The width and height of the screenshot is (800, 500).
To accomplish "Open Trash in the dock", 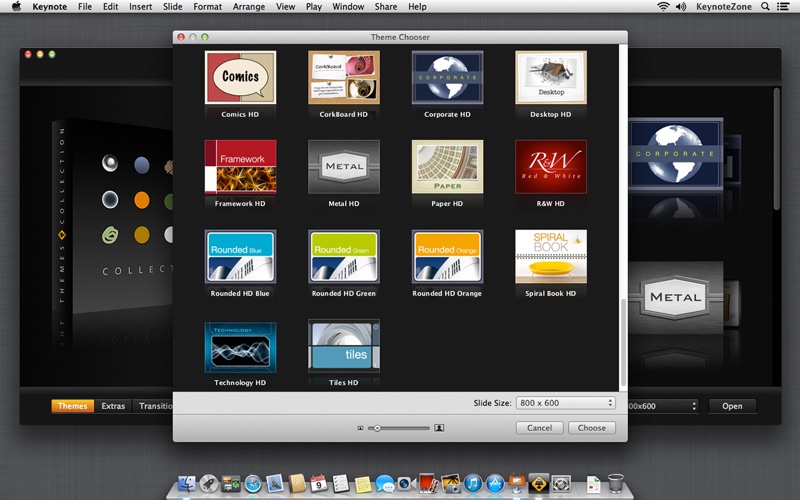I will tap(616, 483).
